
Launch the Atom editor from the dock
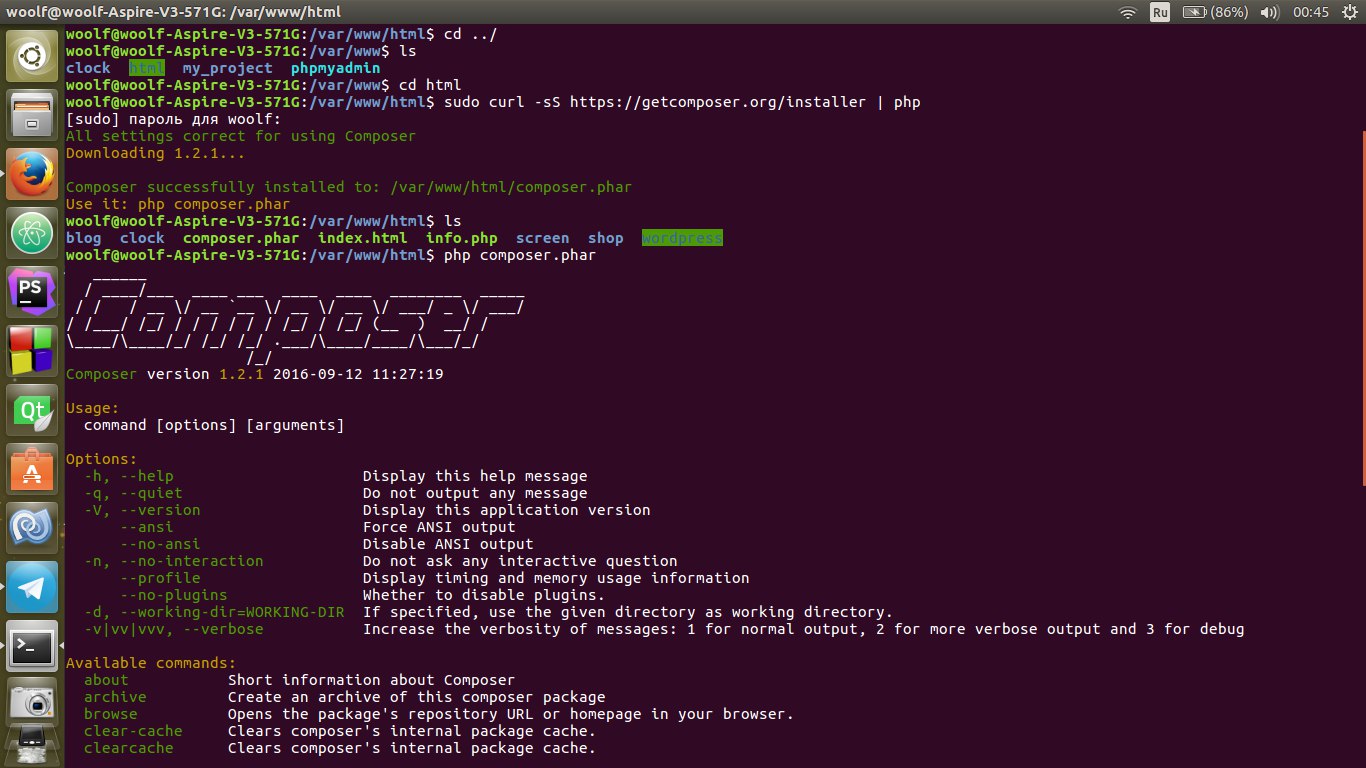tap(32, 233)
